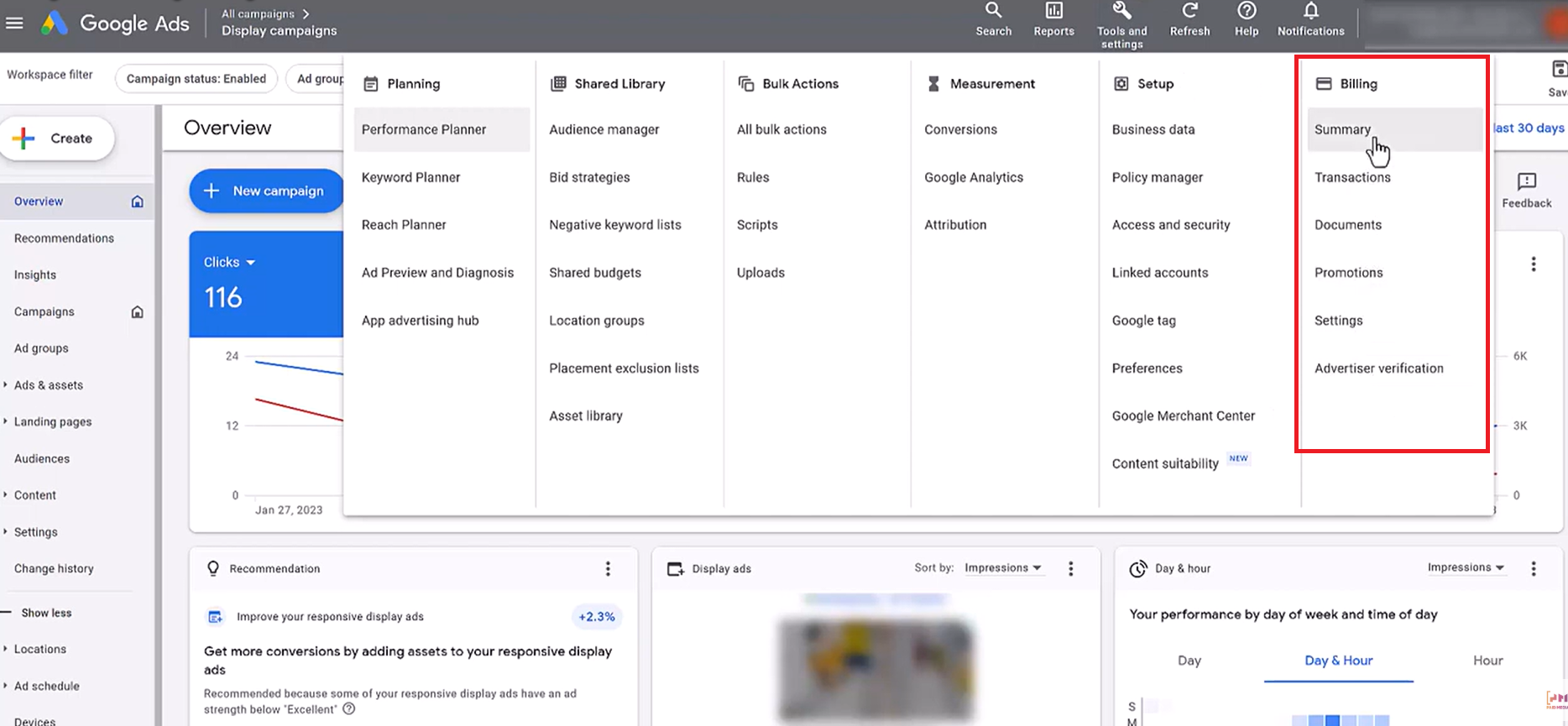Viewport: 1568px width, 726px height.
Task: Open Change history in sidebar
Action: pos(54,568)
